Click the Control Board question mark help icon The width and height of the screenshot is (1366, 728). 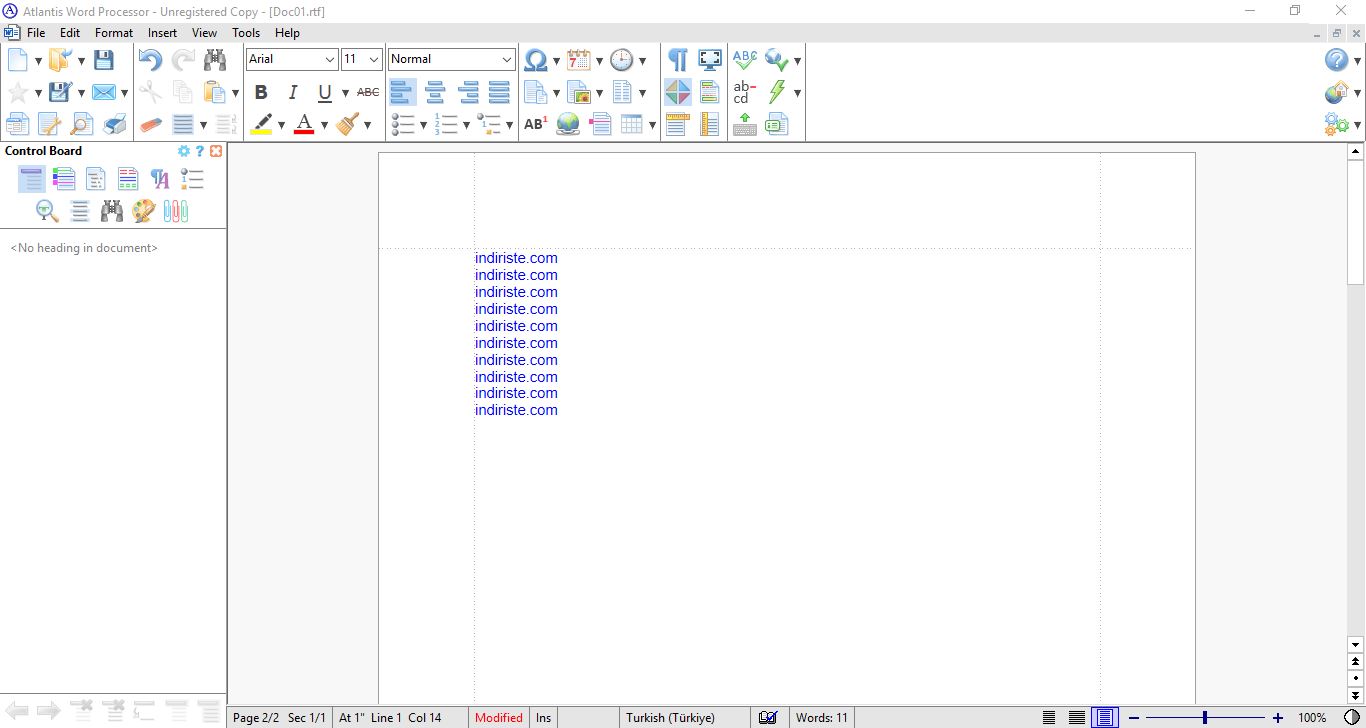[199, 151]
